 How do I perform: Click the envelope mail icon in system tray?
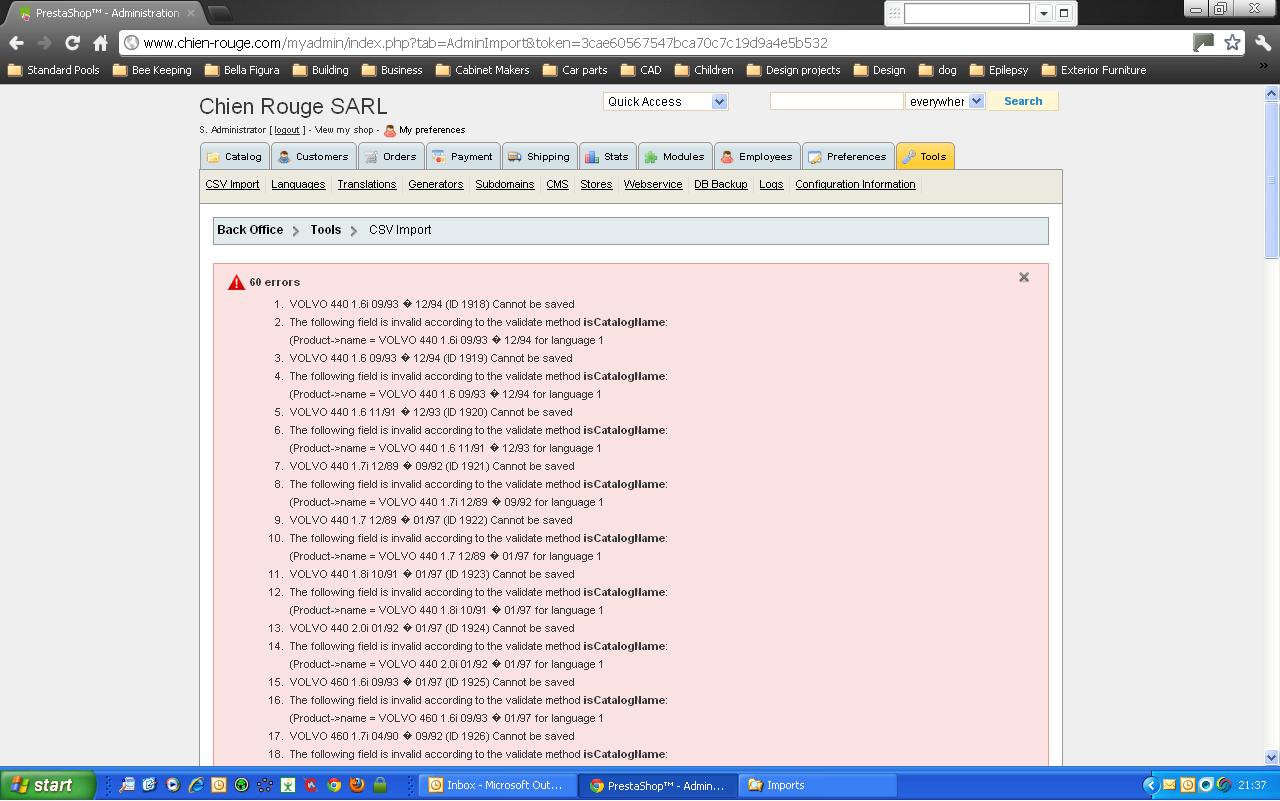[x=1169, y=785]
